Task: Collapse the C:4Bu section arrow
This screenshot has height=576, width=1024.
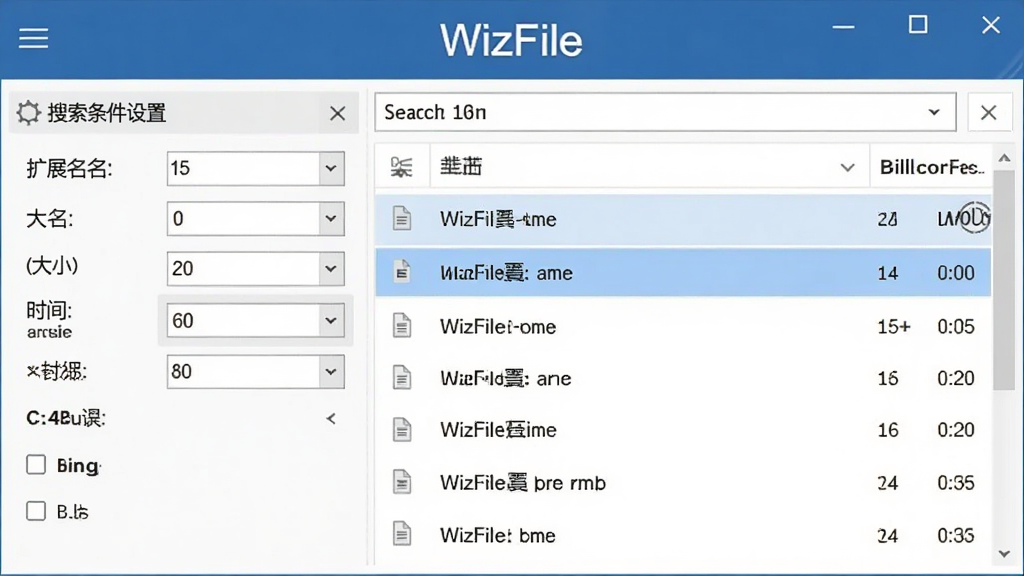Action: [x=331, y=419]
